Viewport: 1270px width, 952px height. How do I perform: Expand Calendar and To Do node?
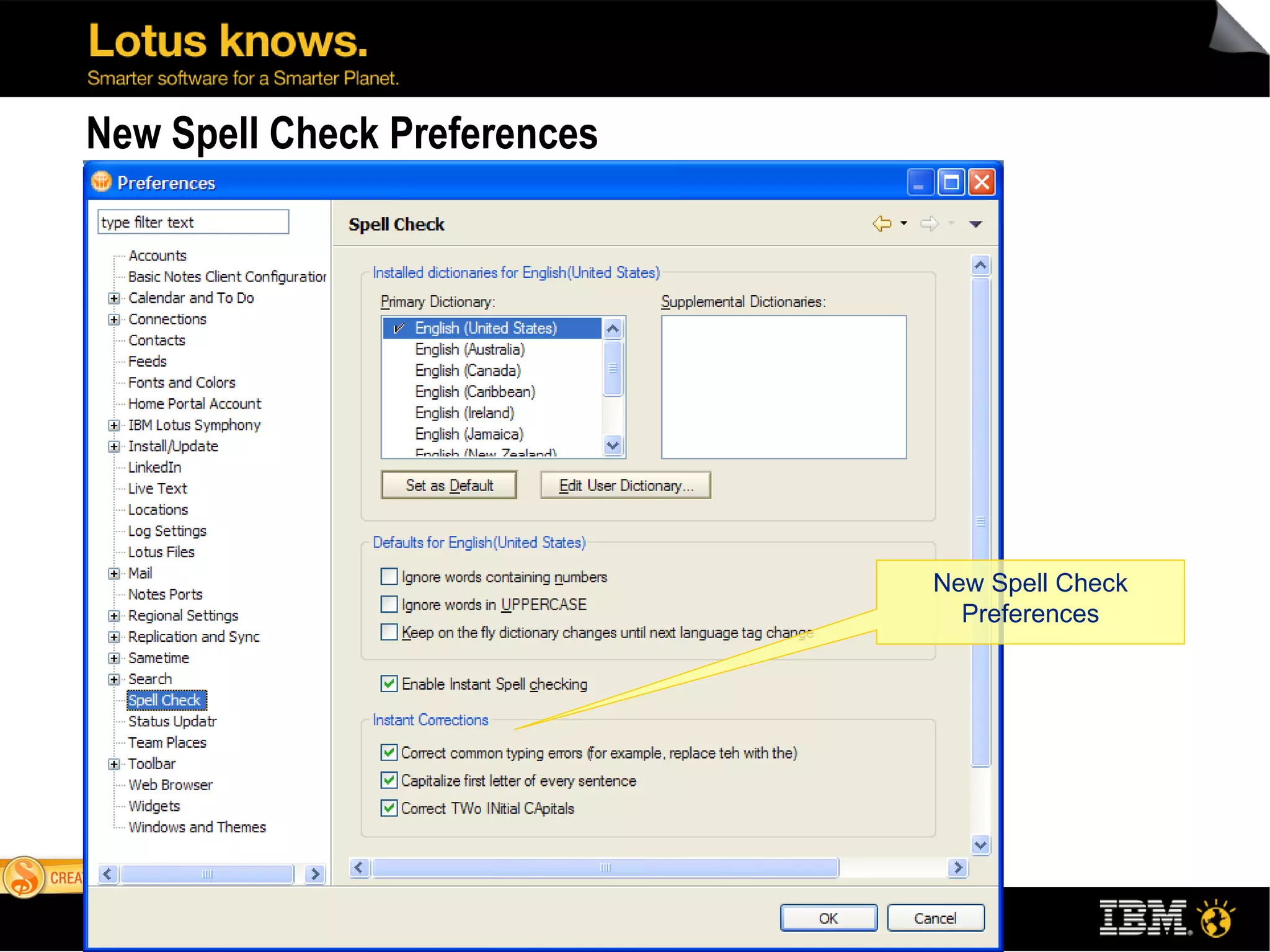click(x=113, y=298)
